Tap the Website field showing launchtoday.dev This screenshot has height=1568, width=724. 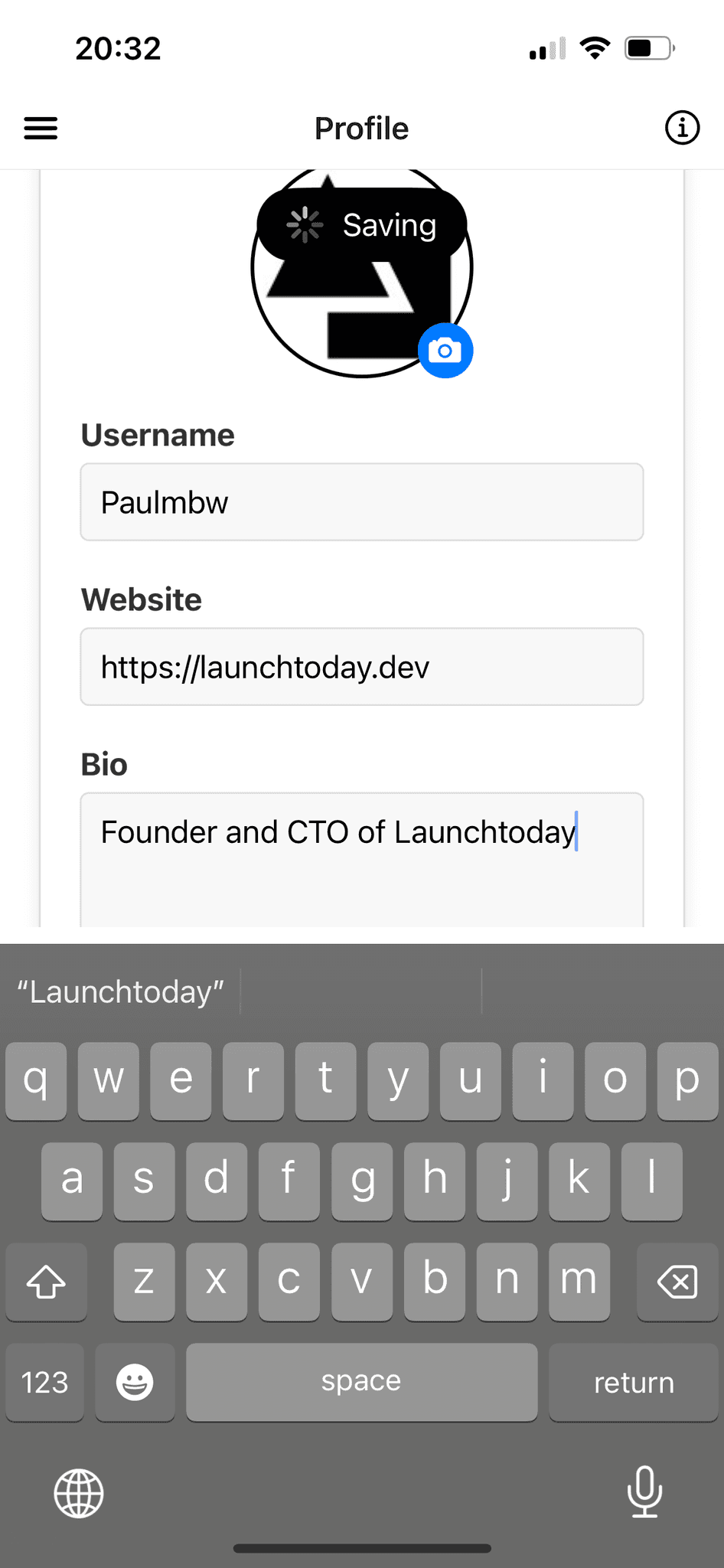[x=360, y=667]
